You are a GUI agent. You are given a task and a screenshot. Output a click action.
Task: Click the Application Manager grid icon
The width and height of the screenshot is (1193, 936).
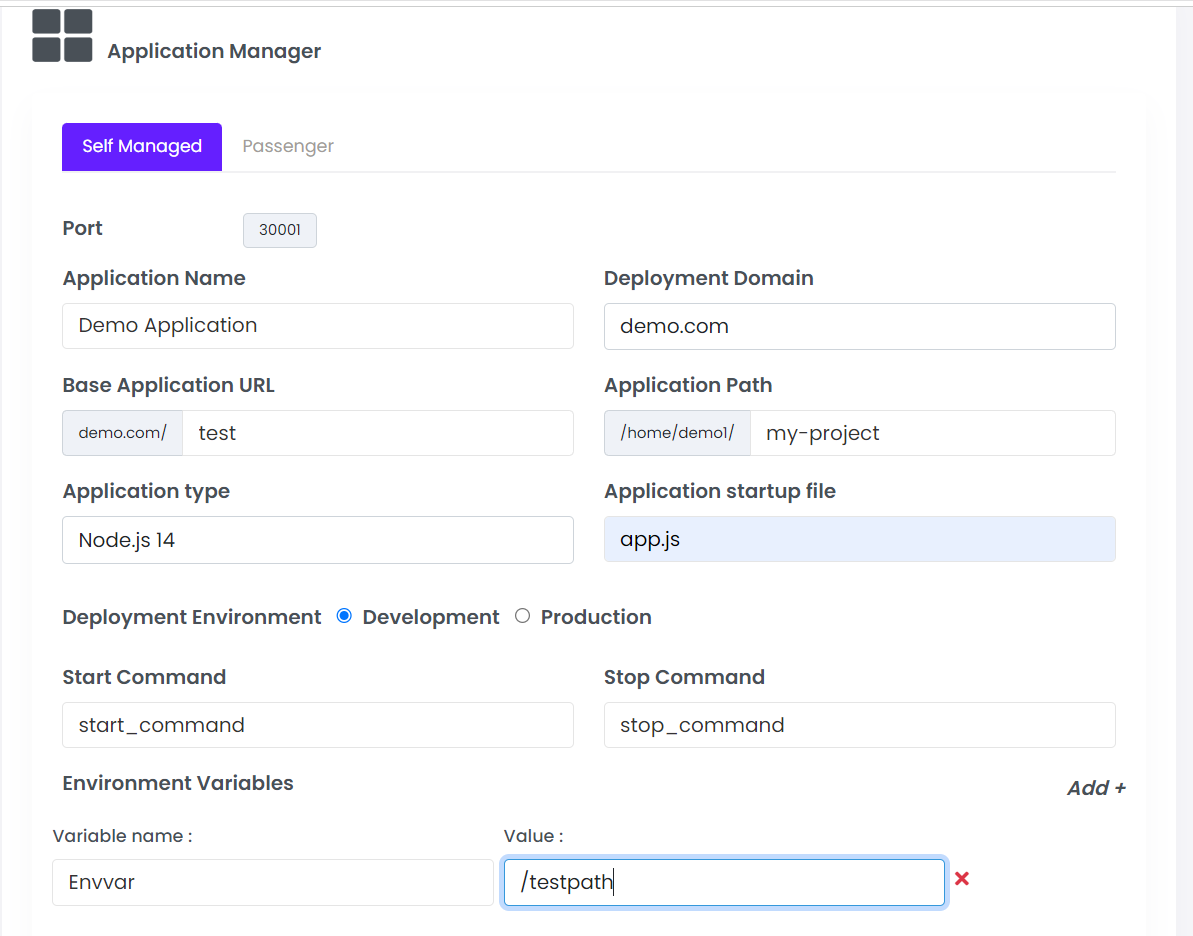(x=62, y=36)
